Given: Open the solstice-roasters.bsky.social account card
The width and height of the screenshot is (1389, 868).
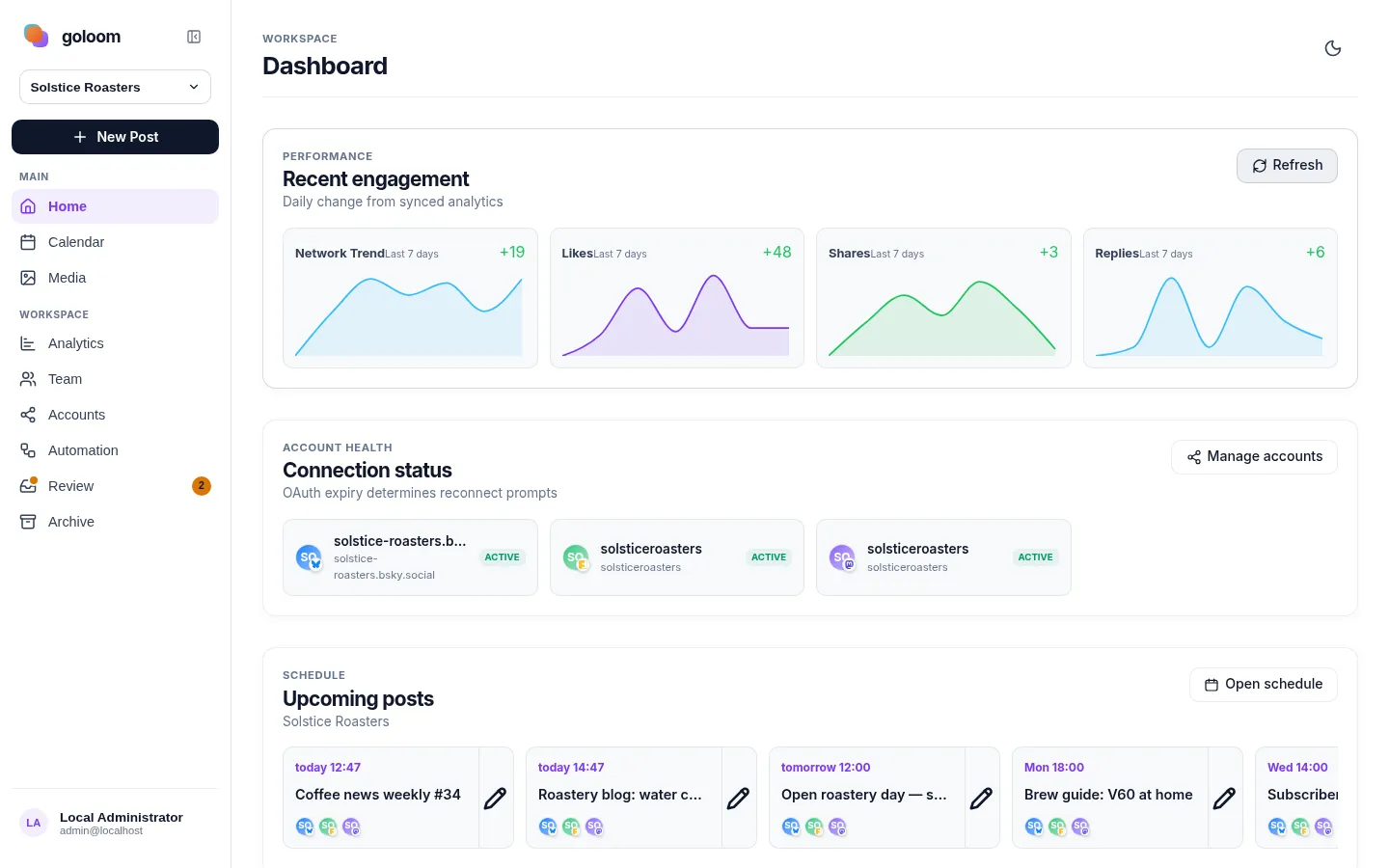Looking at the screenshot, I should coord(410,557).
